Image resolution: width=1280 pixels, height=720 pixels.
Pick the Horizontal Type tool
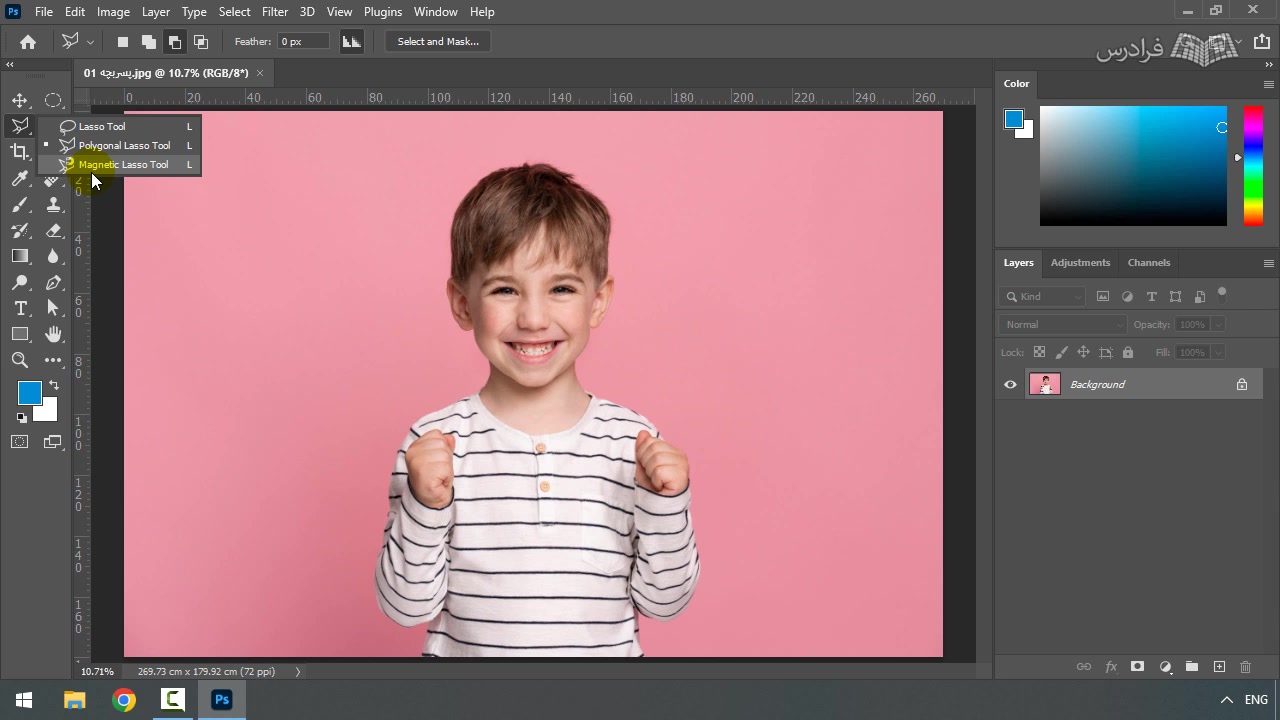[x=20, y=308]
